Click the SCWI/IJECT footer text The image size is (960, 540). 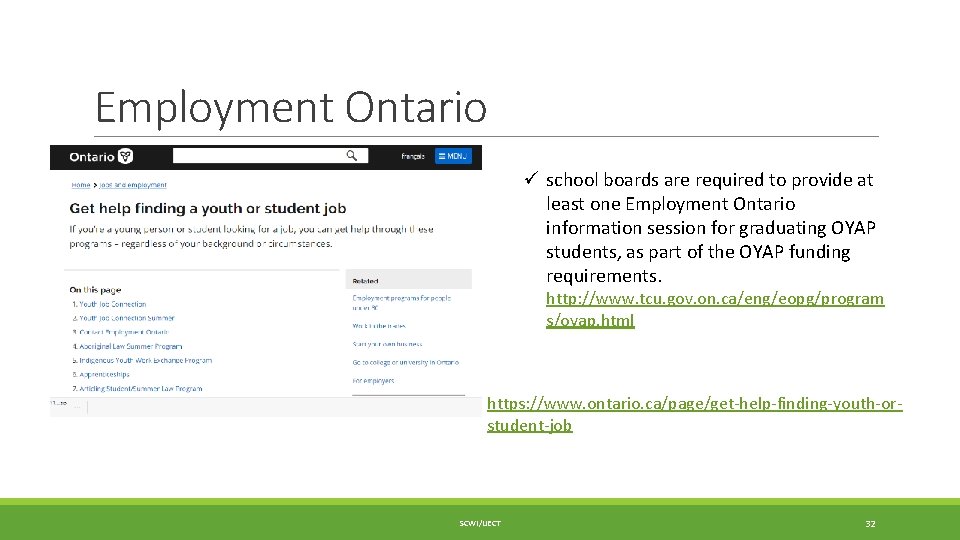coord(480,523)
